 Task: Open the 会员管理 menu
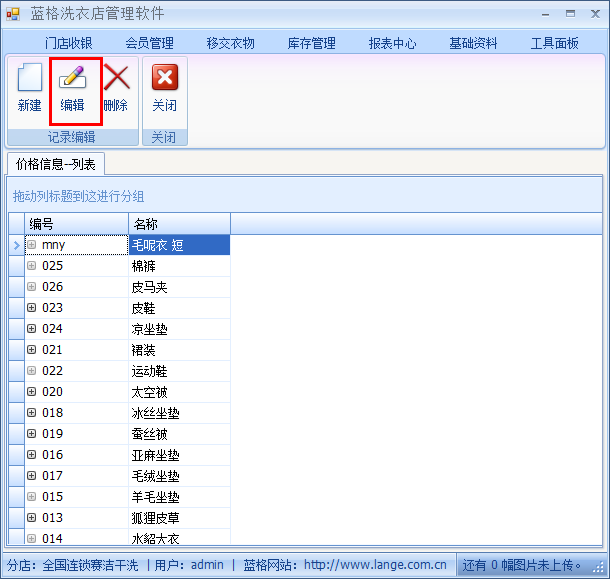149,43
